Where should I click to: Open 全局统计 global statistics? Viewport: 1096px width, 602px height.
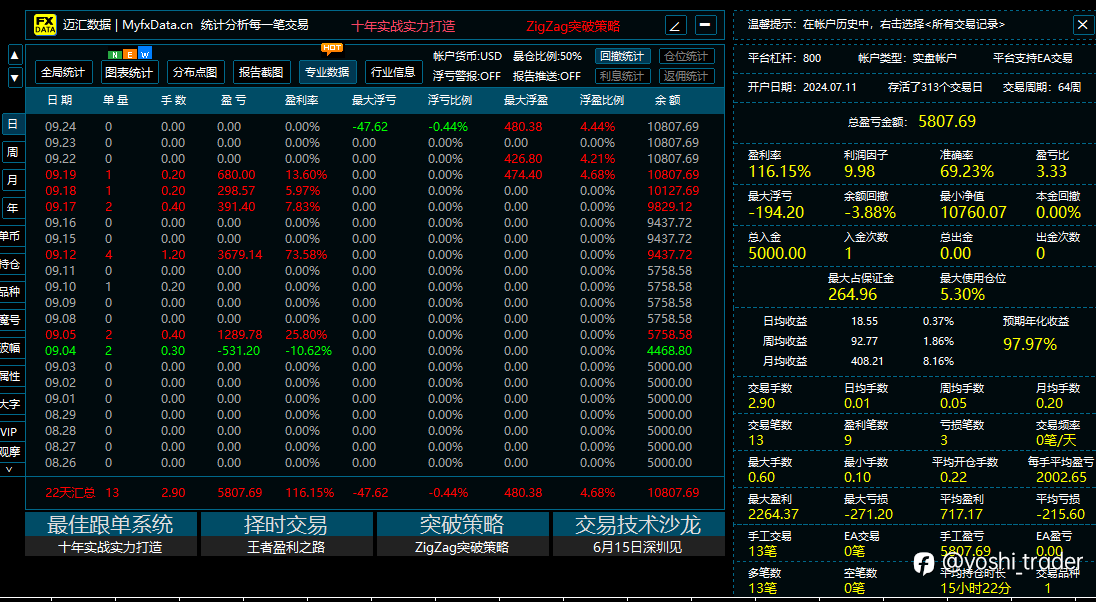63,72
